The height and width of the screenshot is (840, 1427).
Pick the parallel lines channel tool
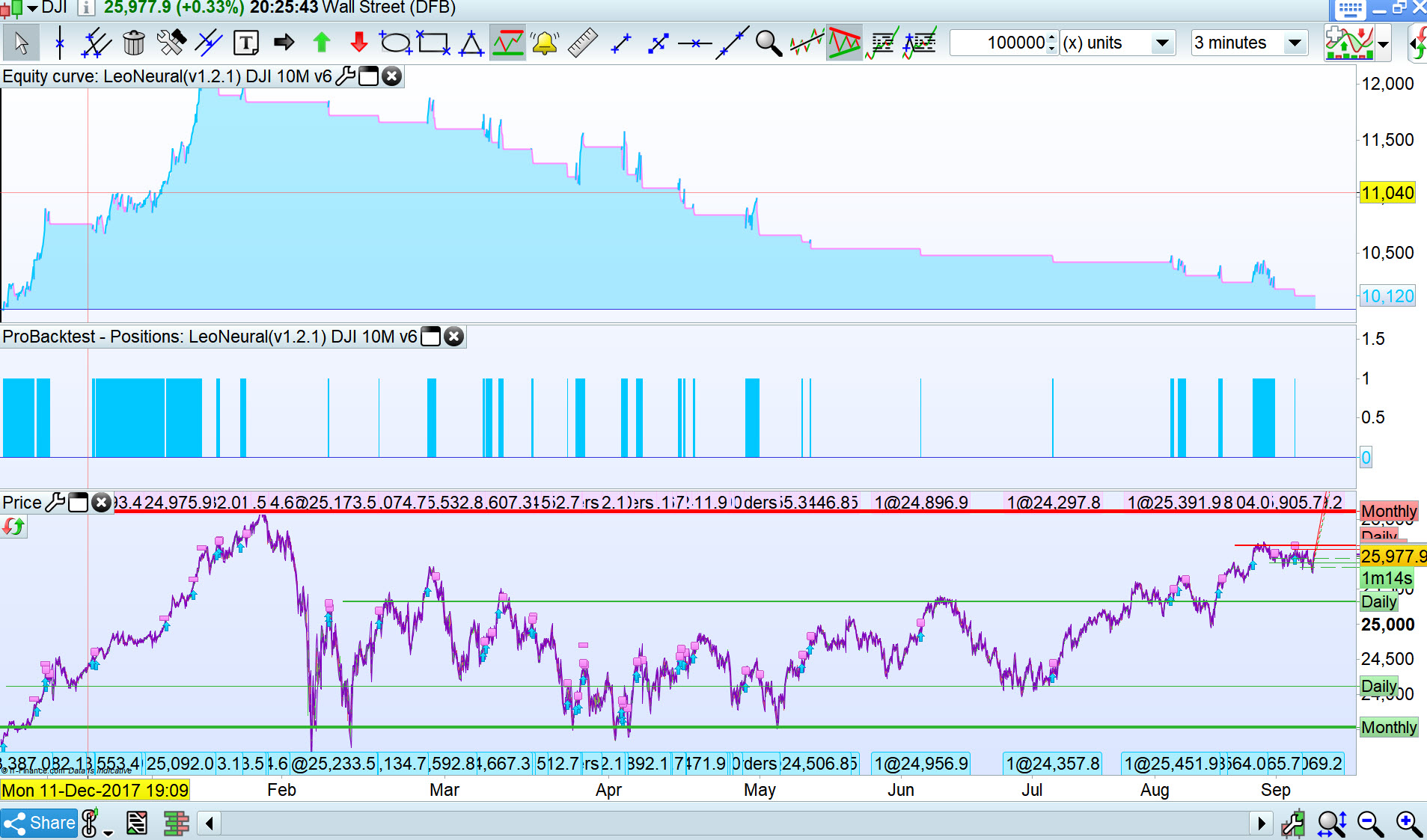[96, 43]
